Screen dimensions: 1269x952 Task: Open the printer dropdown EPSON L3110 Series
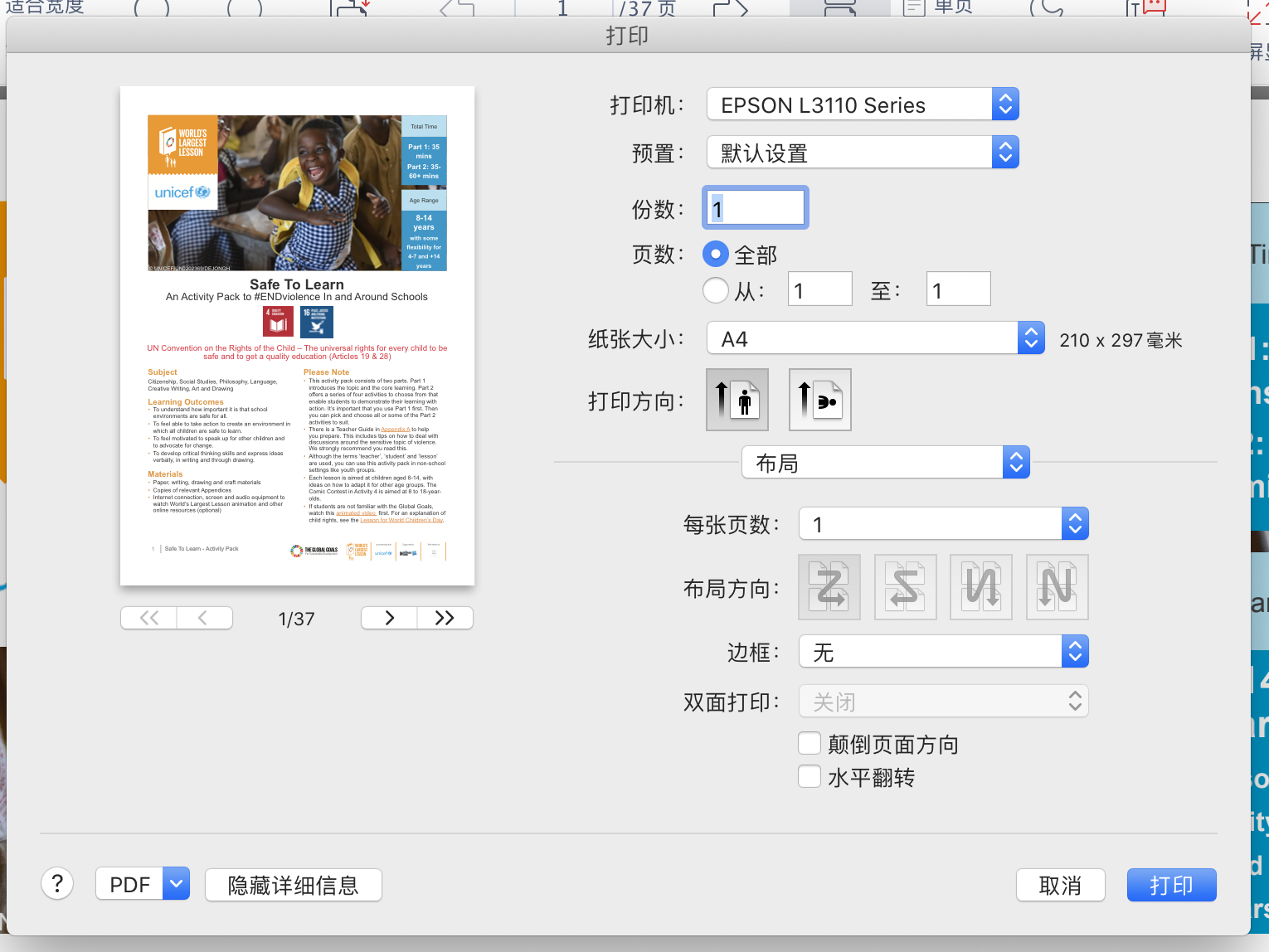coord(863,104)
